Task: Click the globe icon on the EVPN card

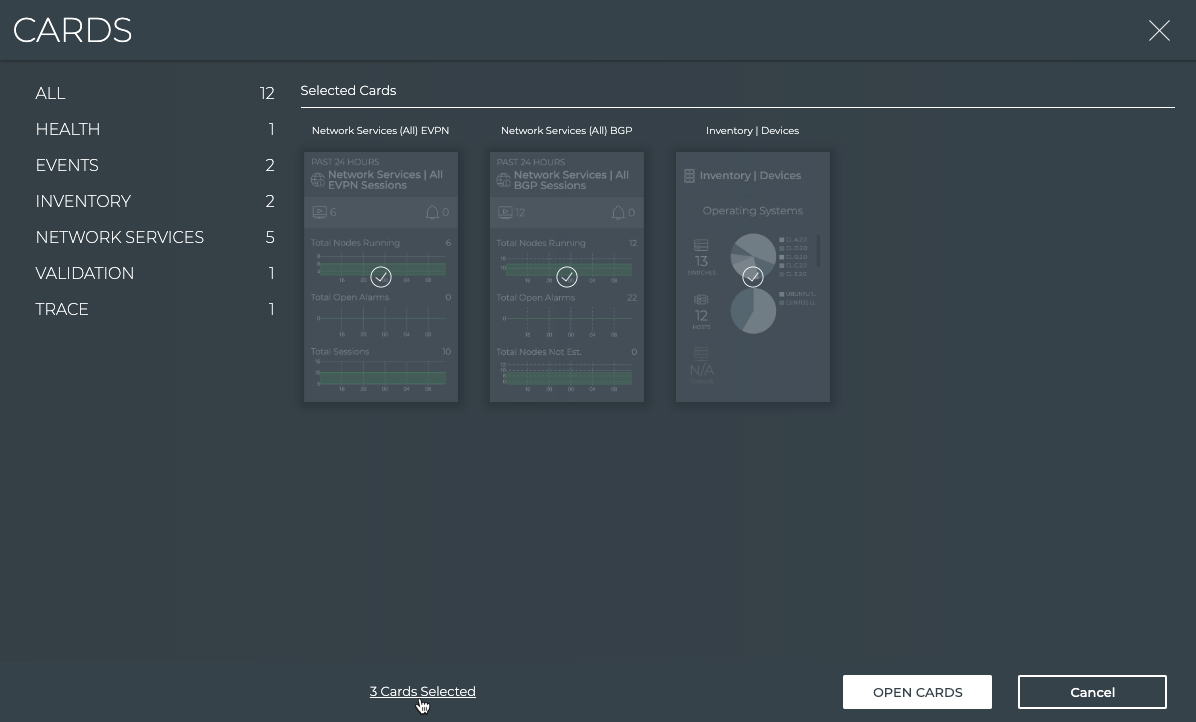Action: click(318, 180)
